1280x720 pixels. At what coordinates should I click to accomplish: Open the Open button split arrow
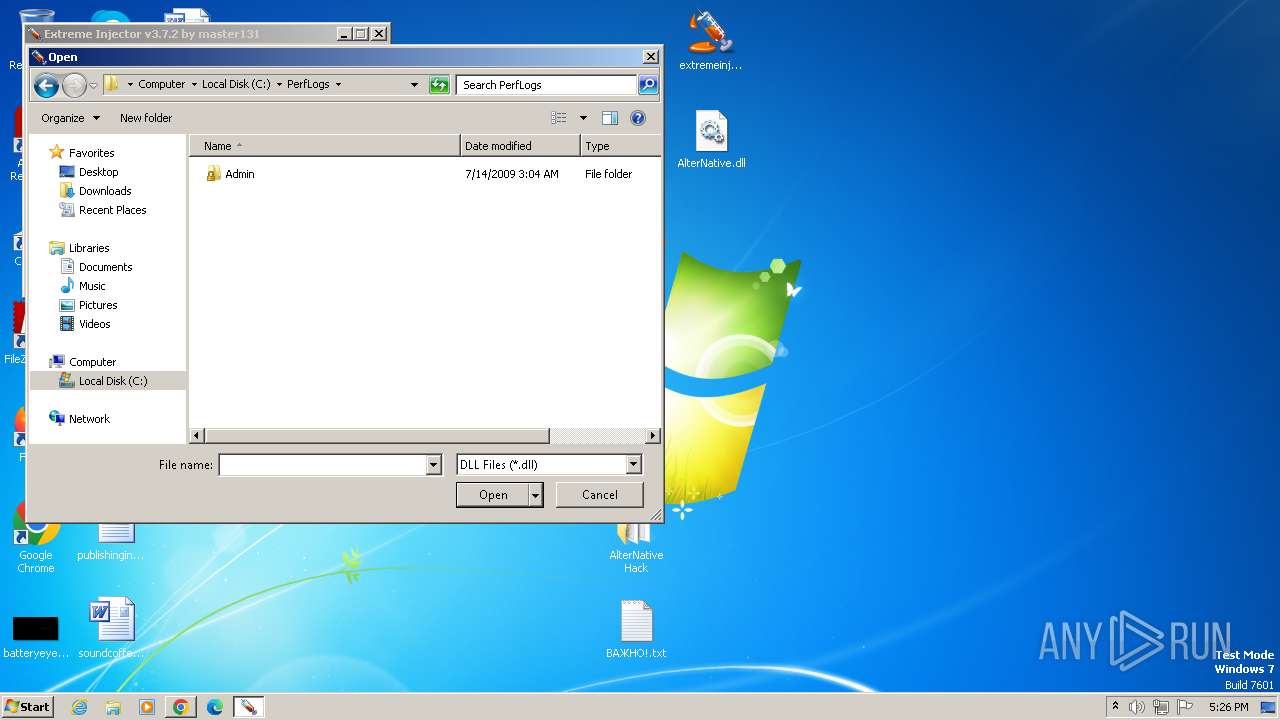(536, 495)
